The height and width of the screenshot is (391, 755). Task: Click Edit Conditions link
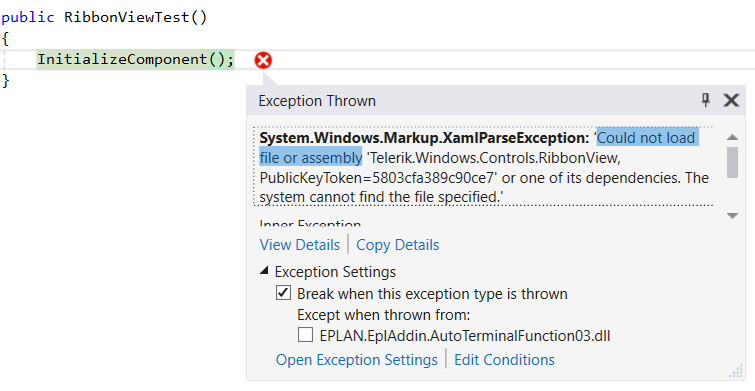(504, 360)
